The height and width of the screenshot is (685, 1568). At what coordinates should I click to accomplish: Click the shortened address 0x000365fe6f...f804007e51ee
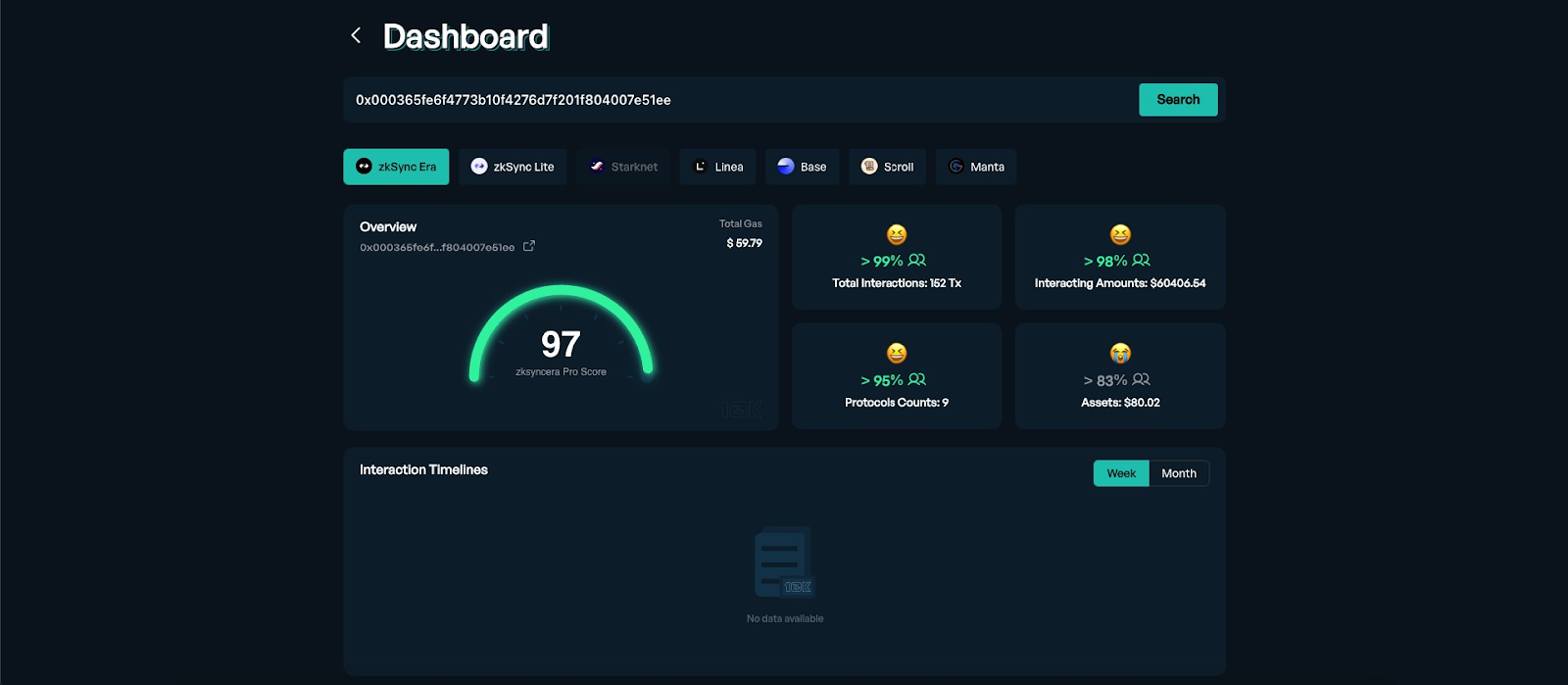(437, 247)
